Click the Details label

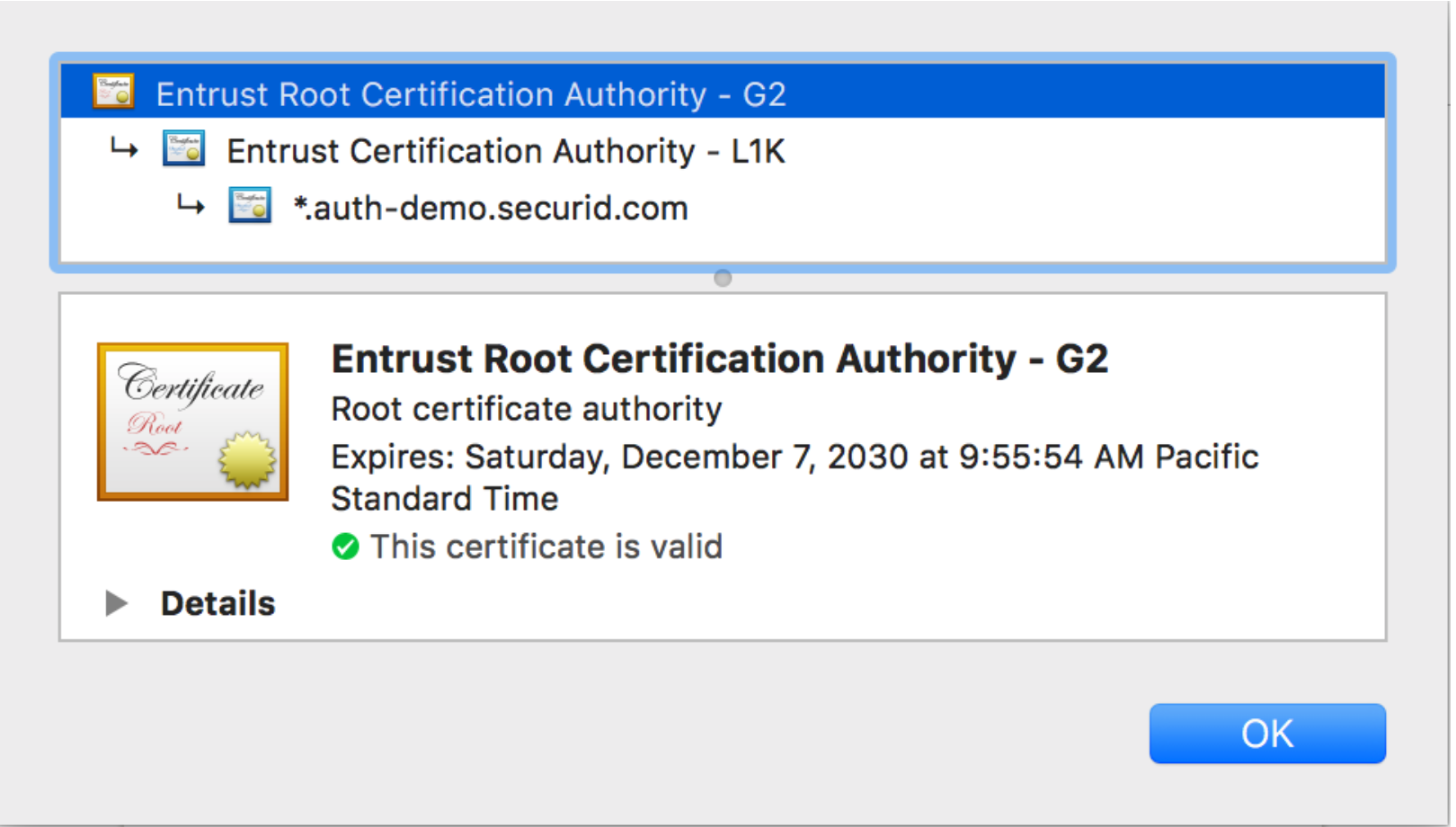218,603
